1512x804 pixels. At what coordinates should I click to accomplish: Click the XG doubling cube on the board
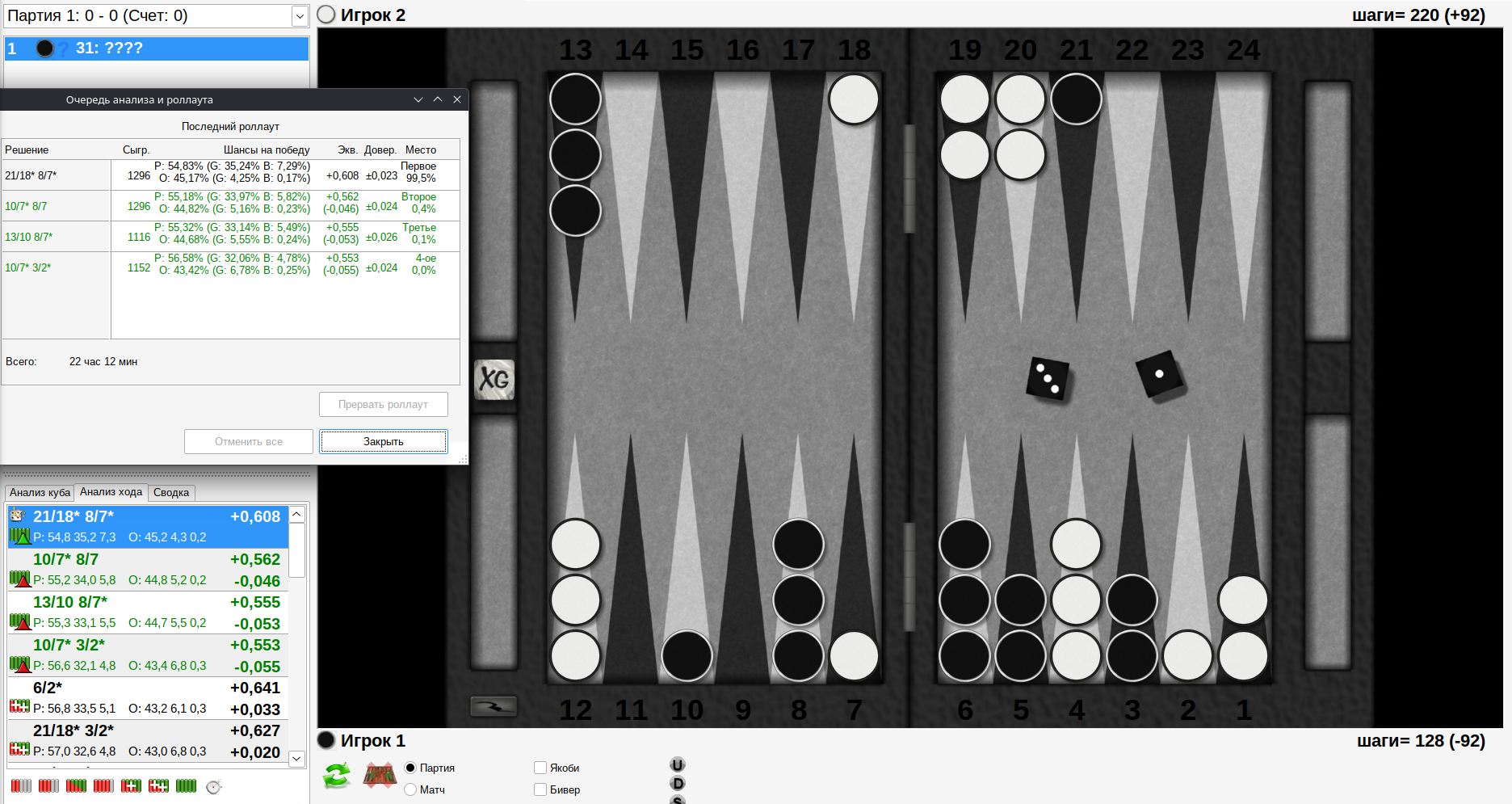493,379
